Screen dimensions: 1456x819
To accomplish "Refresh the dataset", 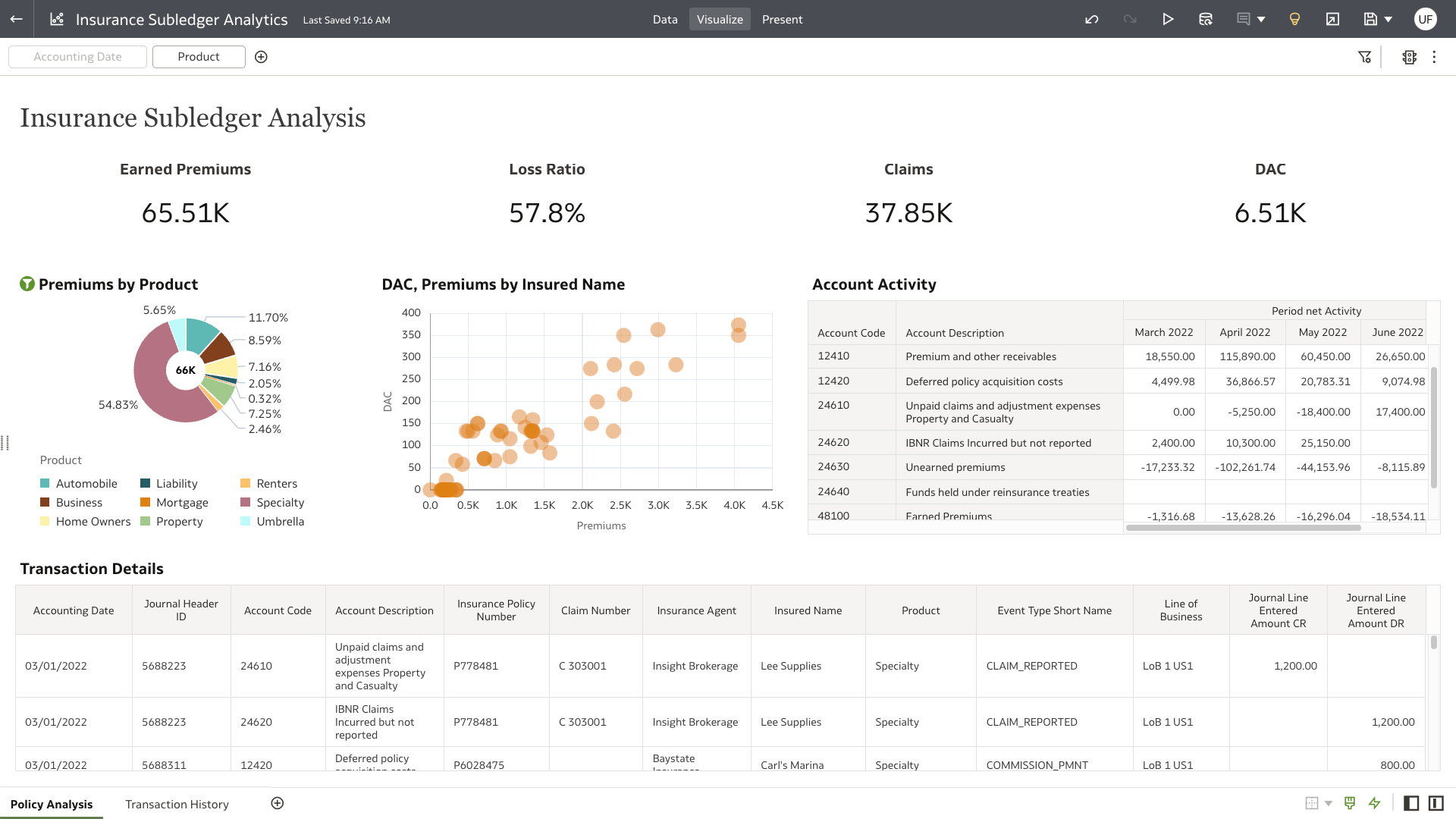I will tap(1205, 19).
